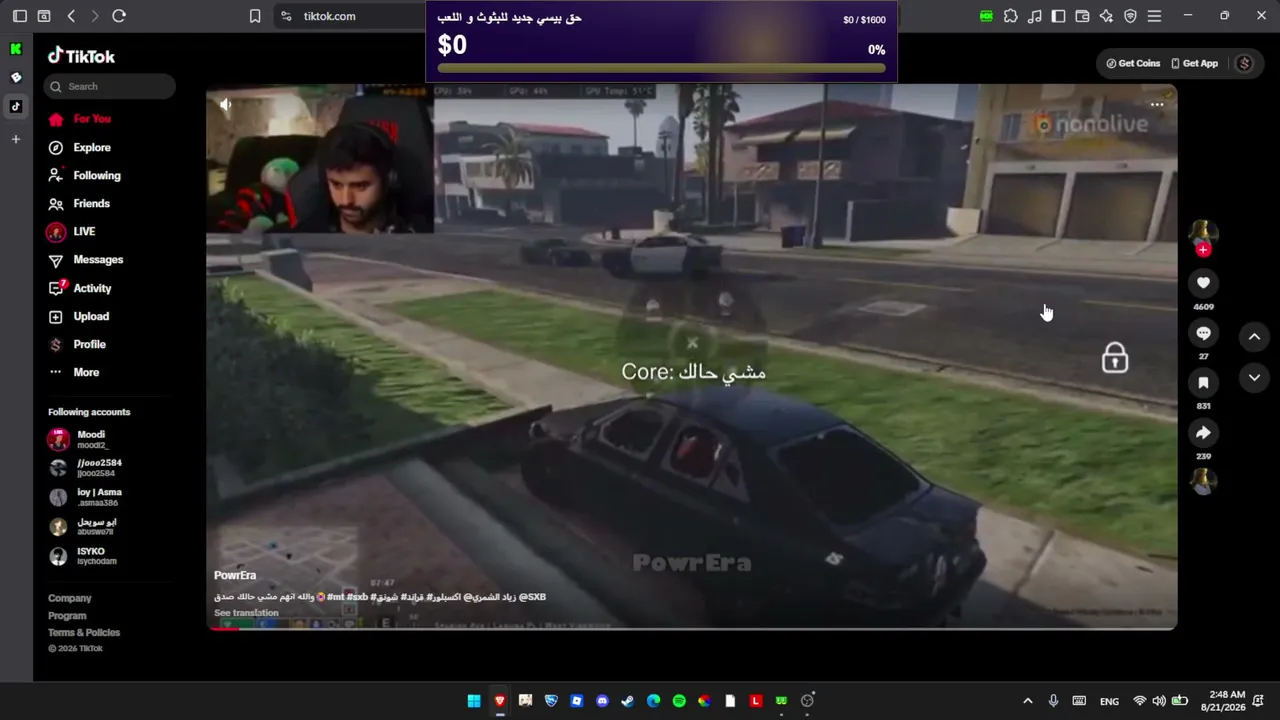This screenshot has height=720, width=1280.
Task: Add a new sidebar item
Action: point(16,139)
